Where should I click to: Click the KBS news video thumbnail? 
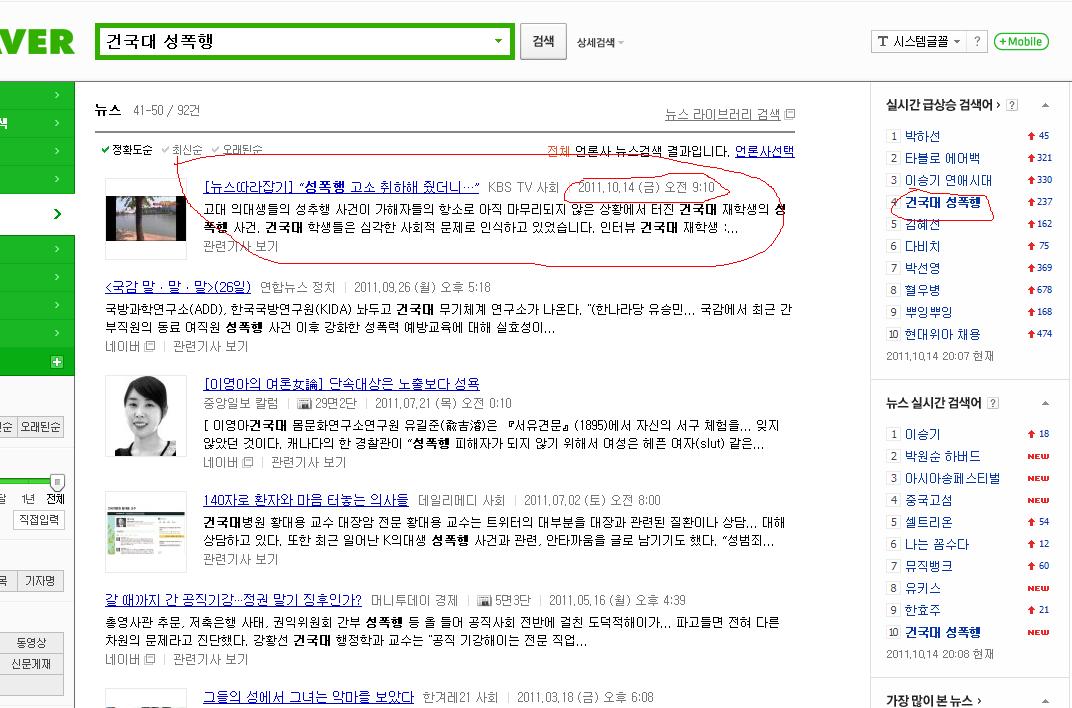146,218
